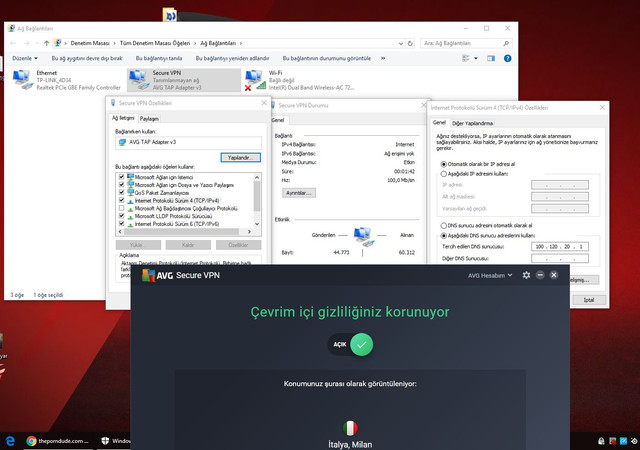Minimize the AVG Secure VPN window

[540, 275]
